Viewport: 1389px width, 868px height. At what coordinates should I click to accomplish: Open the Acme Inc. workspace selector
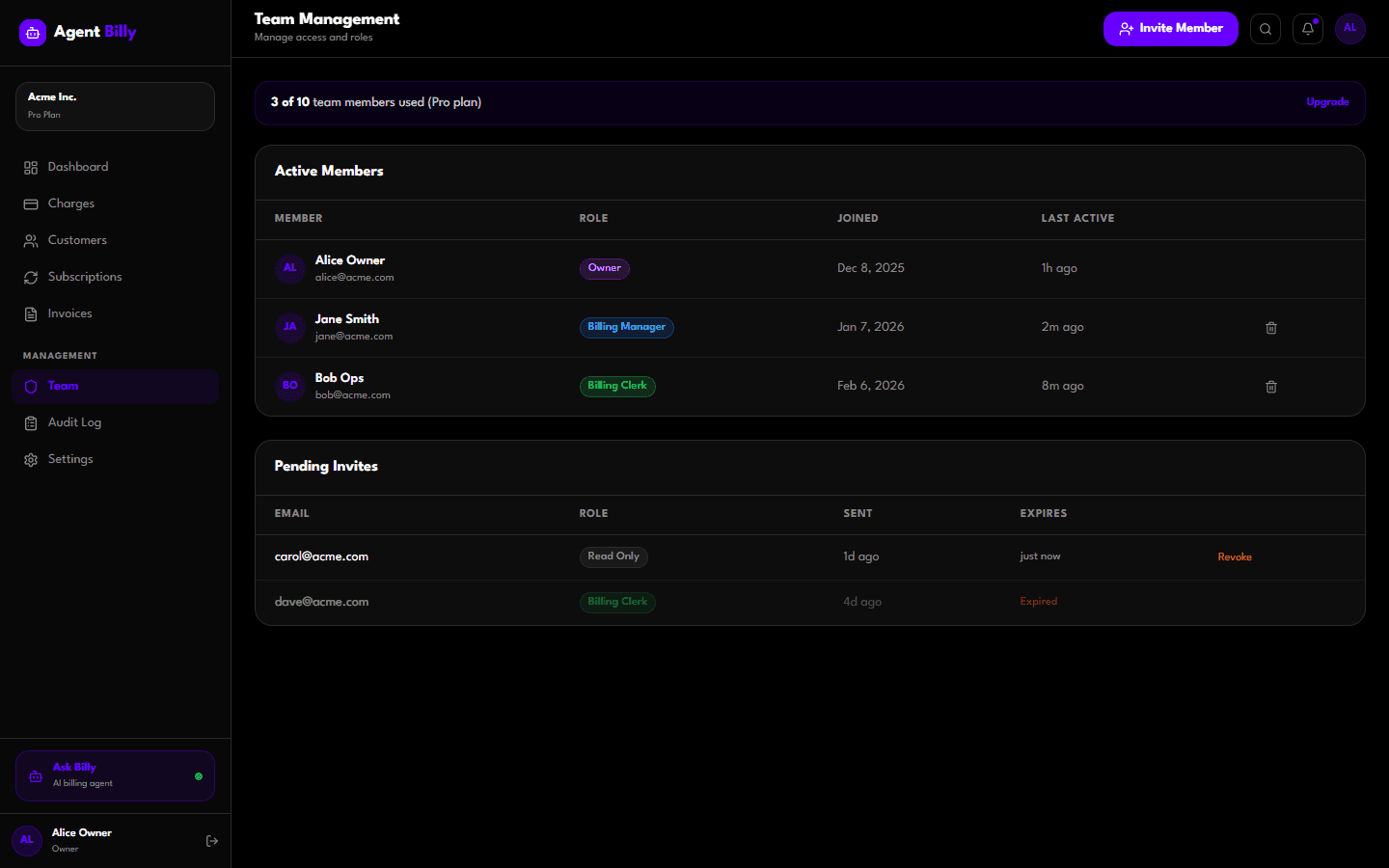[115, 106]
